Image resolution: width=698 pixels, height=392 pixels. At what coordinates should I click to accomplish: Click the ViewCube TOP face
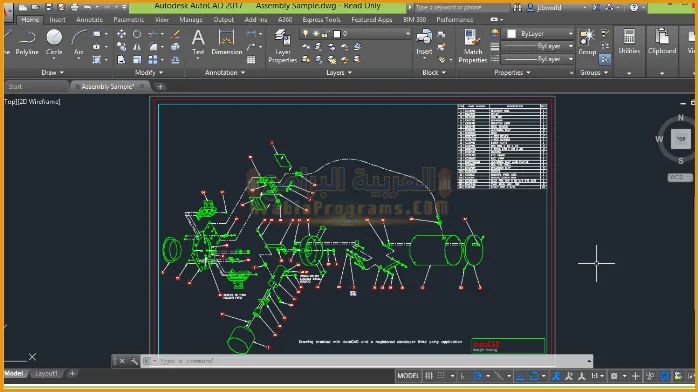(x=681, y=139)
